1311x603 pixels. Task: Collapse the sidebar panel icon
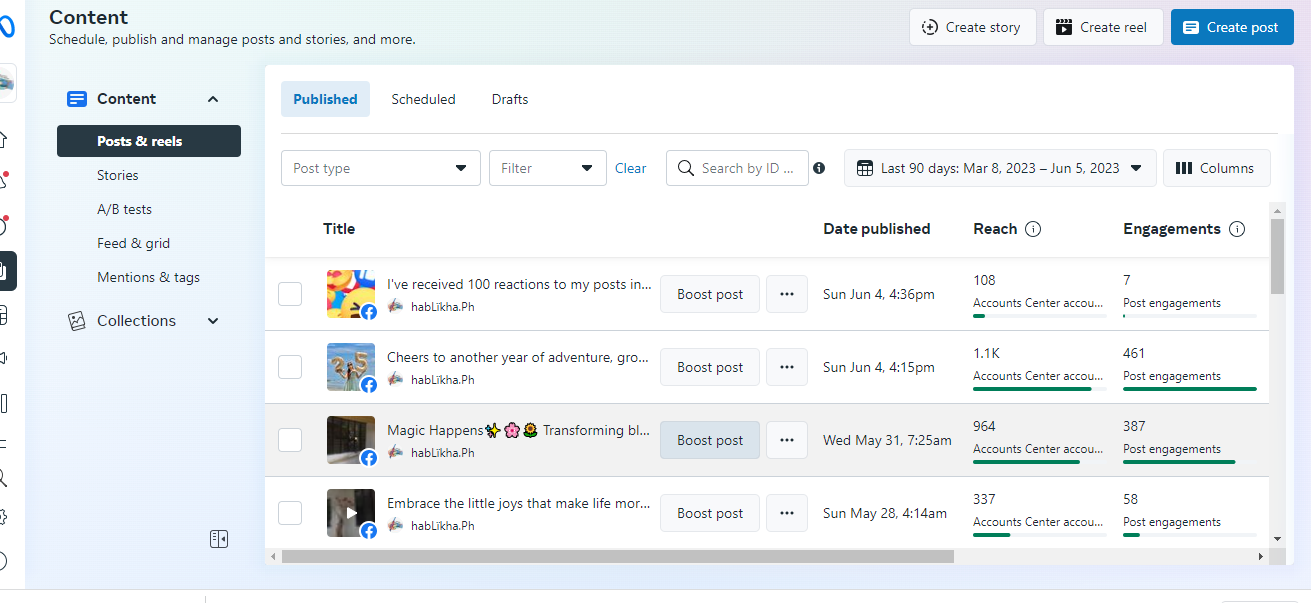[219, 539]
